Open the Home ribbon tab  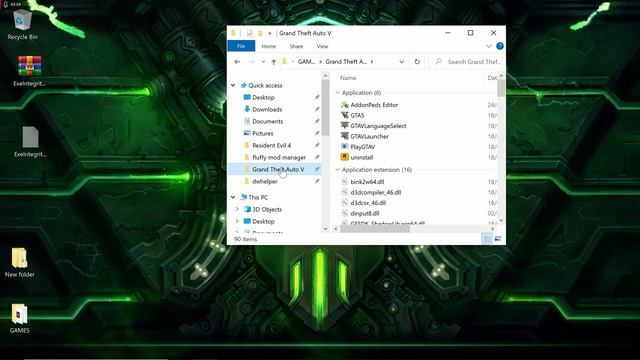(269, 47)
